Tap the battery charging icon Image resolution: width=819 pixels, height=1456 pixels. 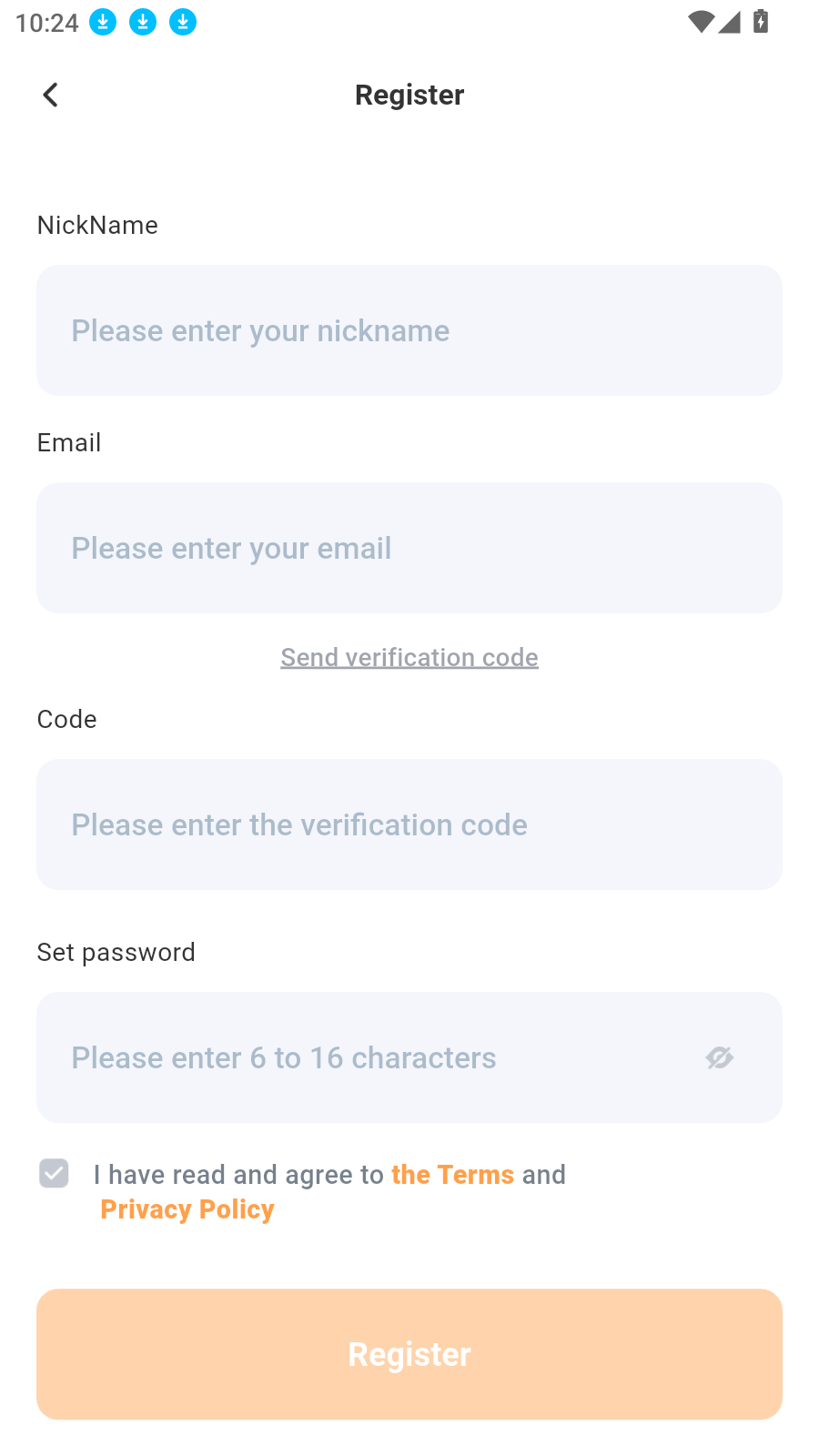[761, 22]
